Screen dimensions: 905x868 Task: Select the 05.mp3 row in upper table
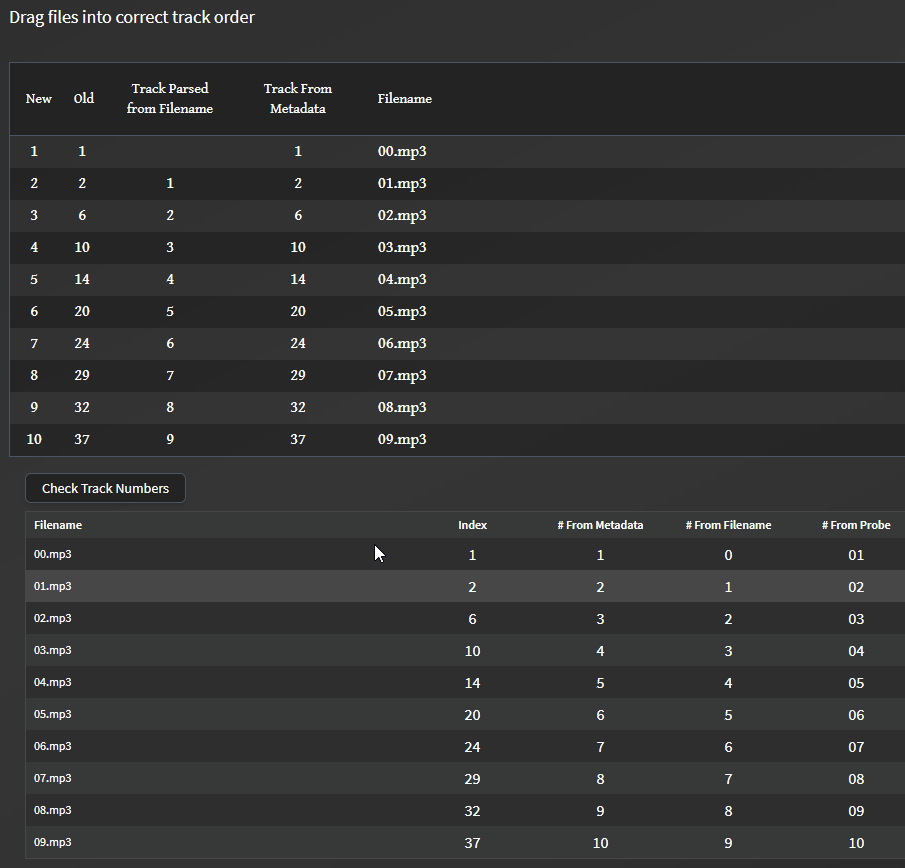coord(457,312)
